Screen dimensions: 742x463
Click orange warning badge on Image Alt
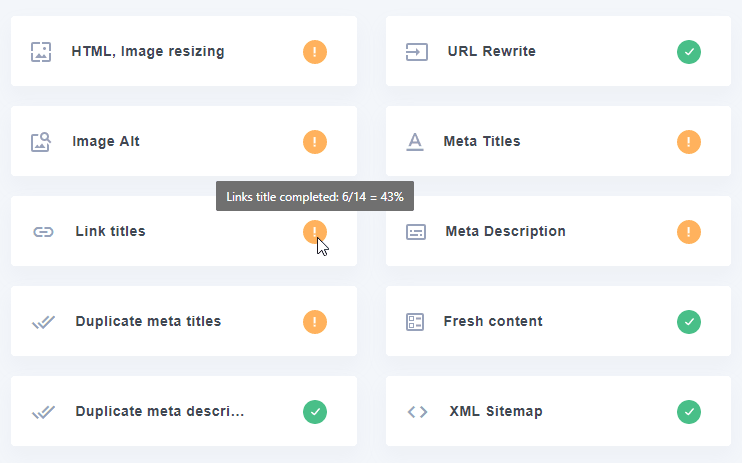[x=315, y=142]
